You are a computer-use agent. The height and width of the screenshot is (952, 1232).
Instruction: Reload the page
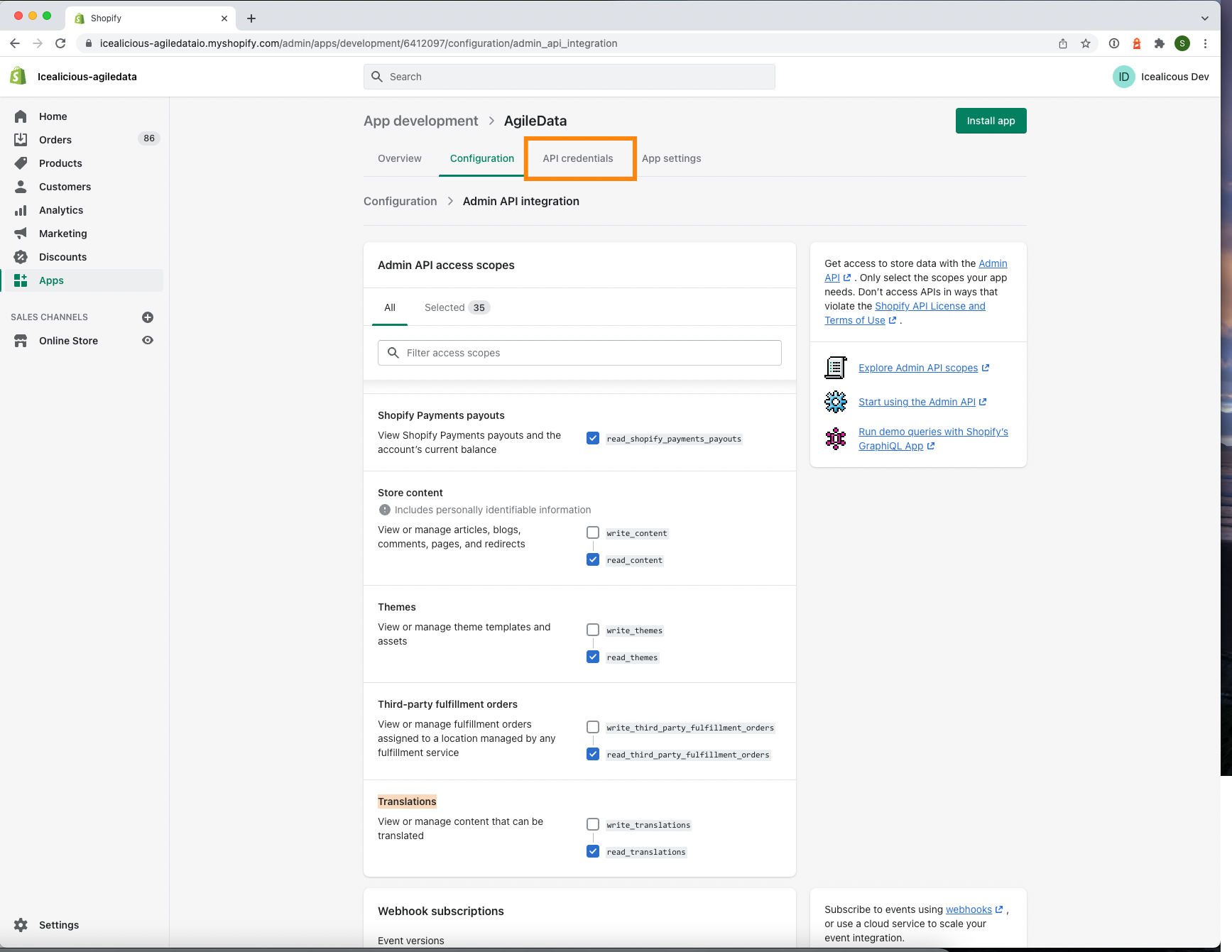pyautogui.click(x=60, y=43)
